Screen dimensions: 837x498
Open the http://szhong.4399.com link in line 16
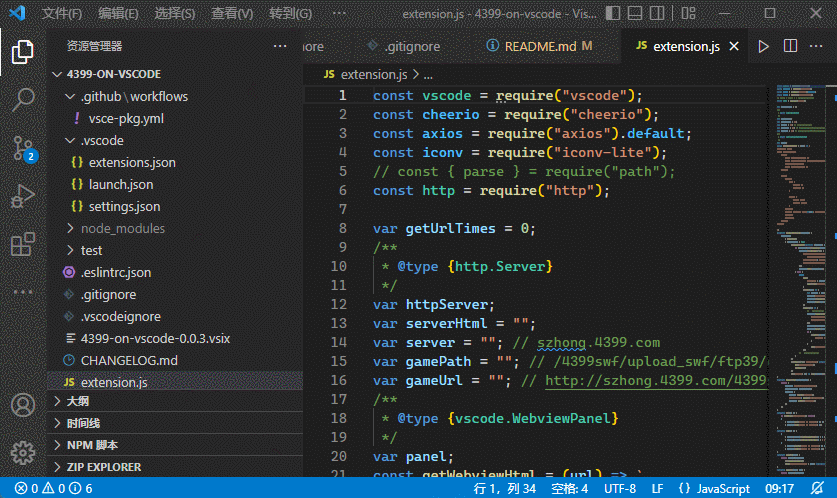point(656,381)
